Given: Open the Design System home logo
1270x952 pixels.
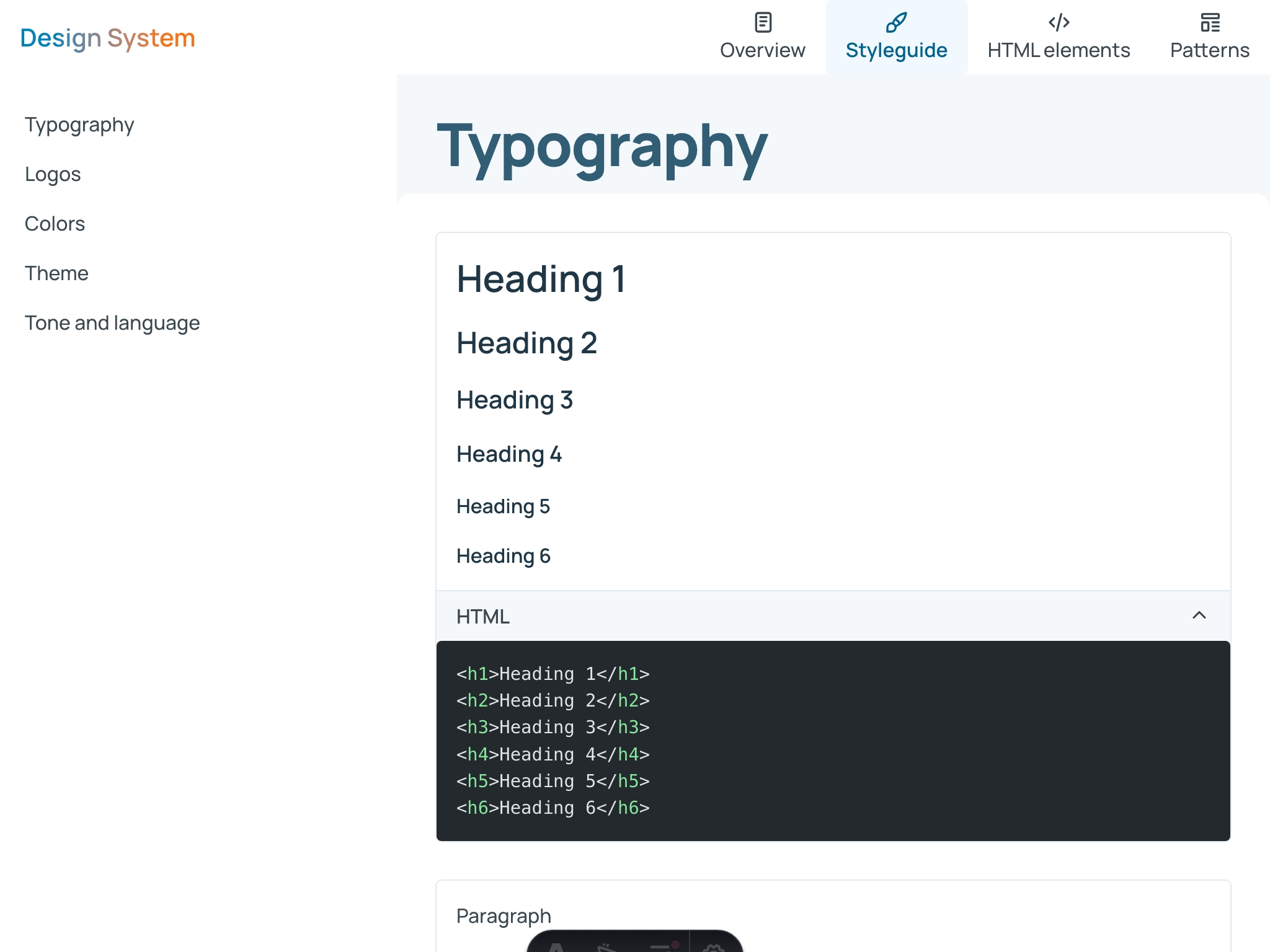Looking at the screenshot, I should (x=108, y=38).
